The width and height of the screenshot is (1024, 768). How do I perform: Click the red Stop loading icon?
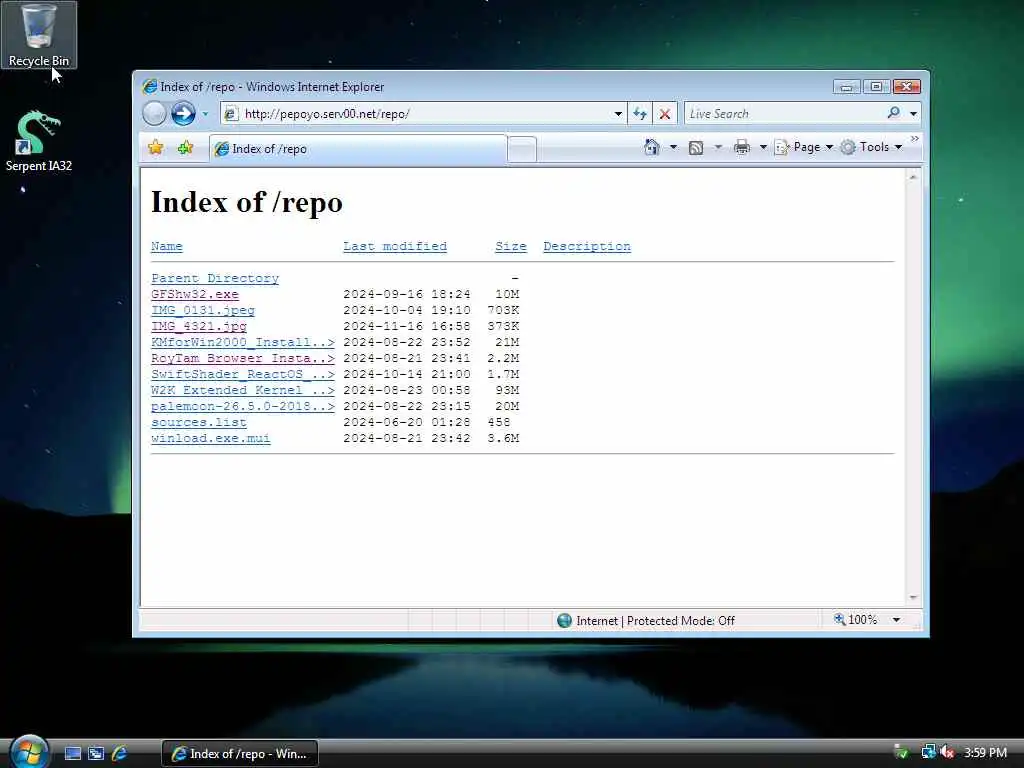tap(665, 114)
